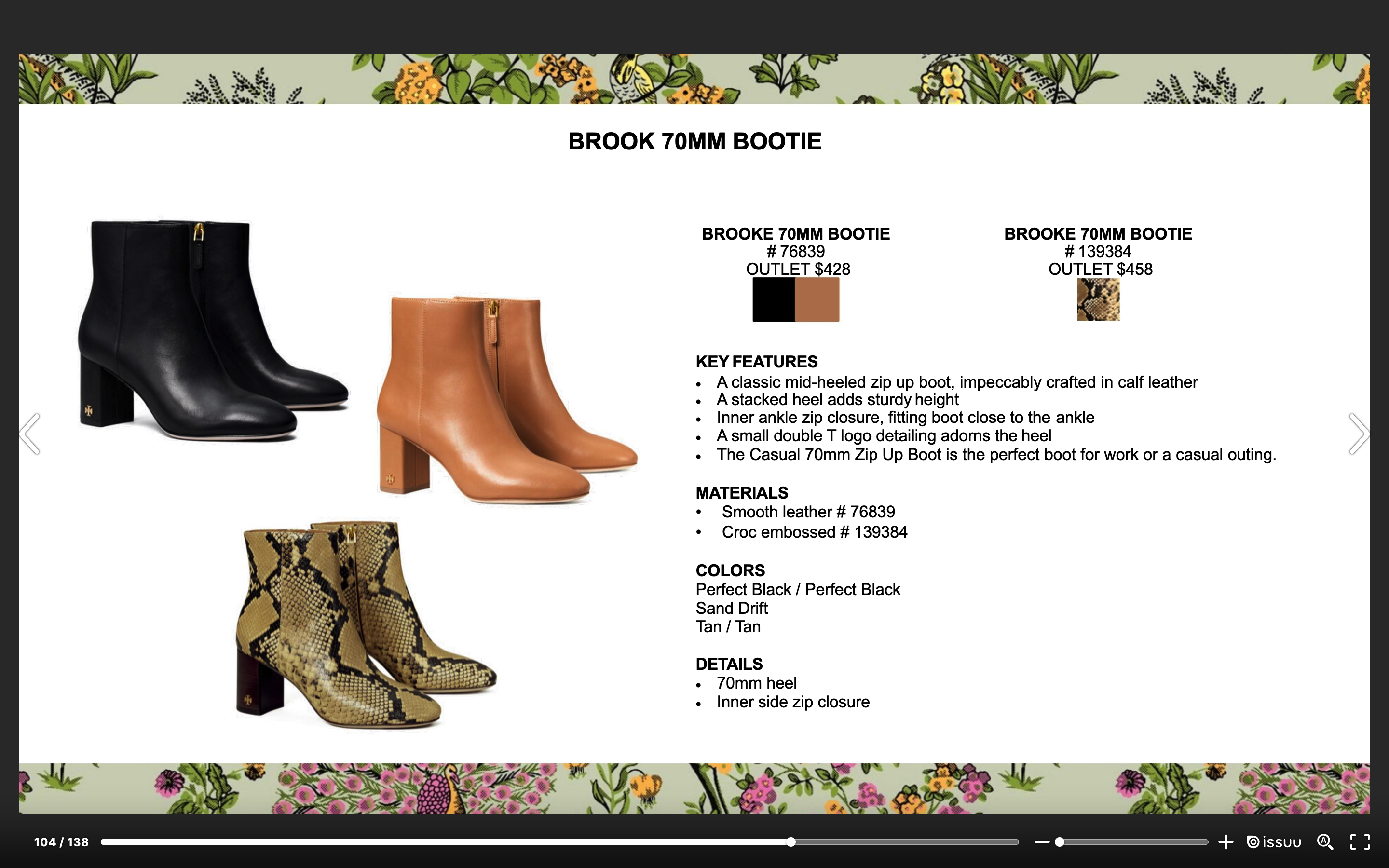Screen dimensions: 1389x868
Task: Go to the previous page arrow
Action: tap(30, 434)
